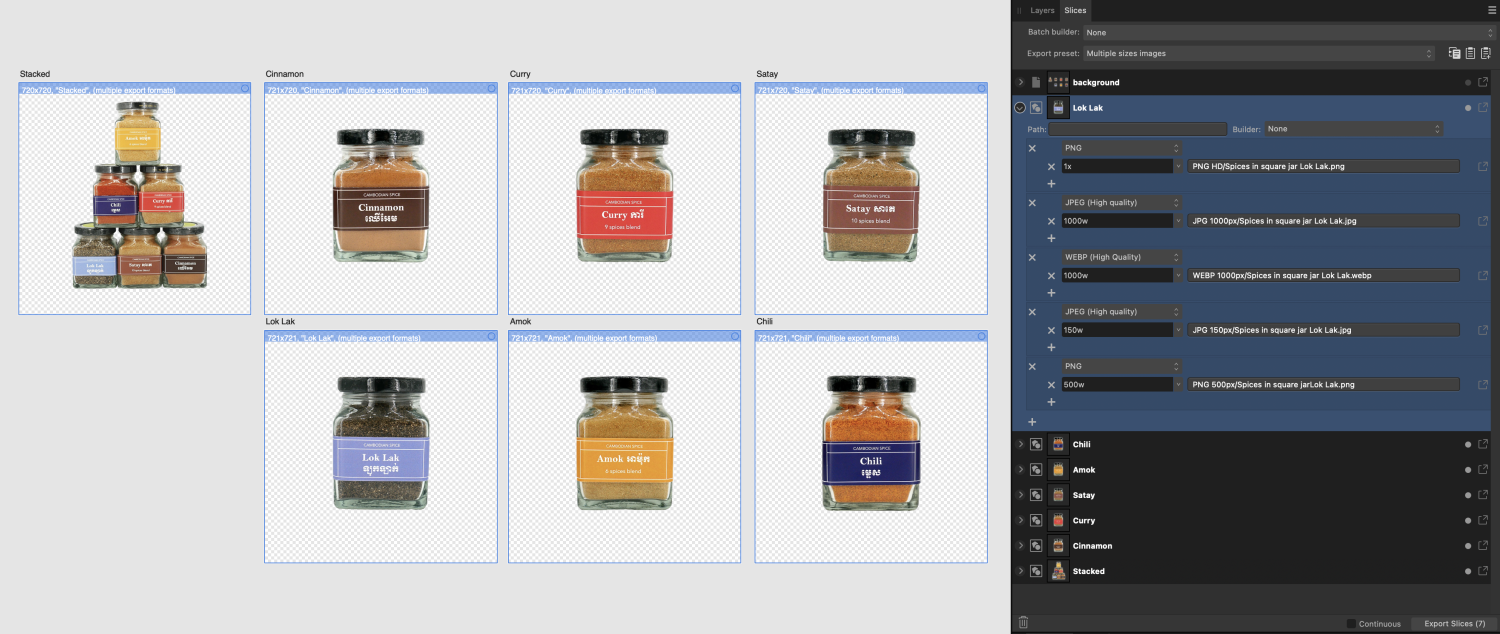The height and width of the screenshot is (634, 1500).
Task: Select the Curry slice row name
Action: [x=1084, y=521]
